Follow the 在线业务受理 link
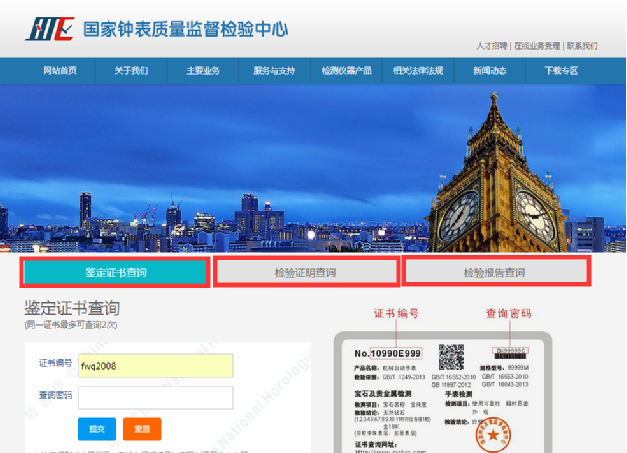Screen dimensions: 627x453 pyautogui.click(x=537, y=46)
